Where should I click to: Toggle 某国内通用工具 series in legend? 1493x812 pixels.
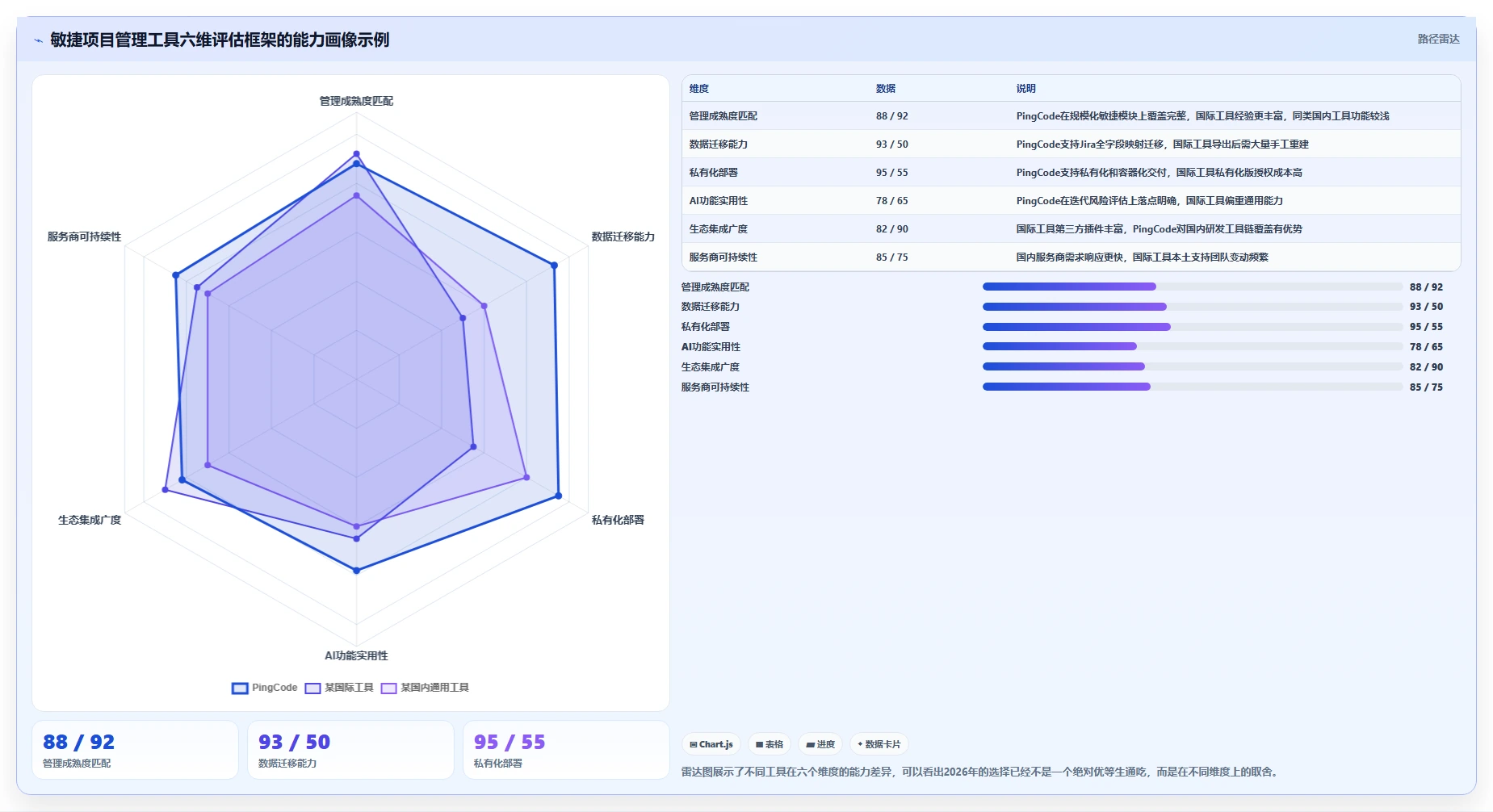tap(425, 688)
